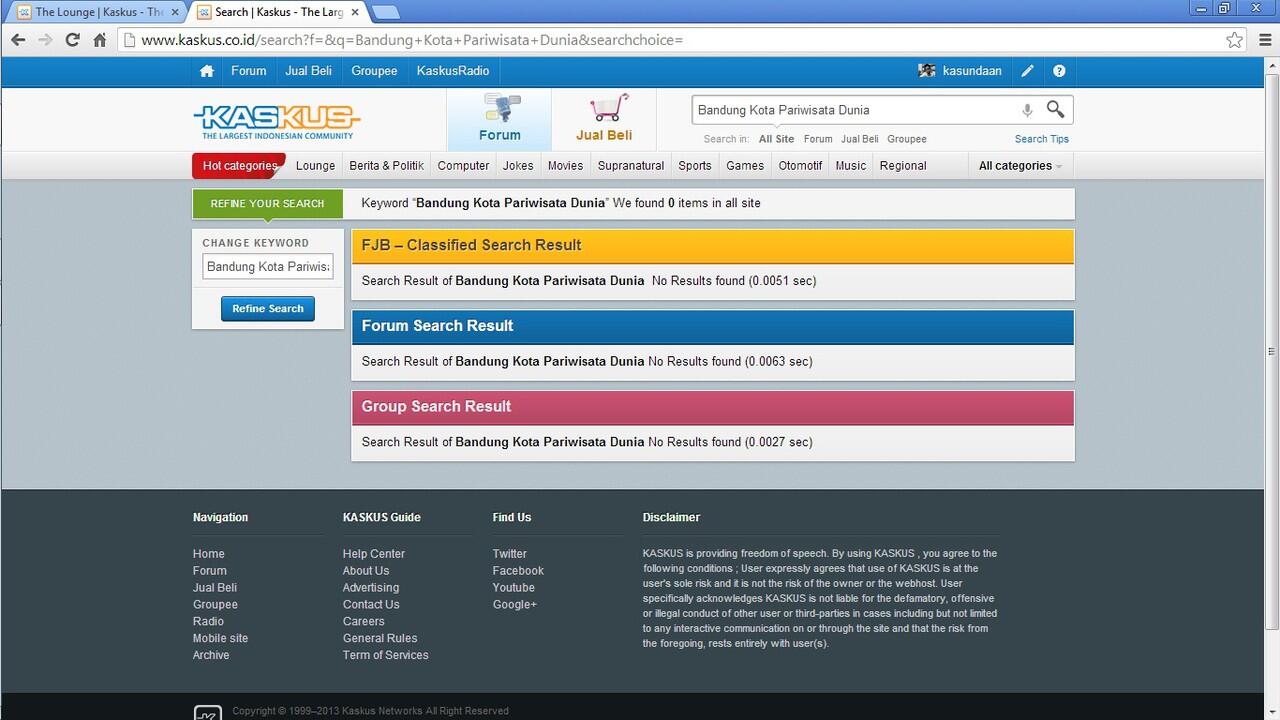Image resolution: width=1280 pixels, height=720 pixels.
Task: Reload the page with refresh icon
Action: [x=72, y=40]
